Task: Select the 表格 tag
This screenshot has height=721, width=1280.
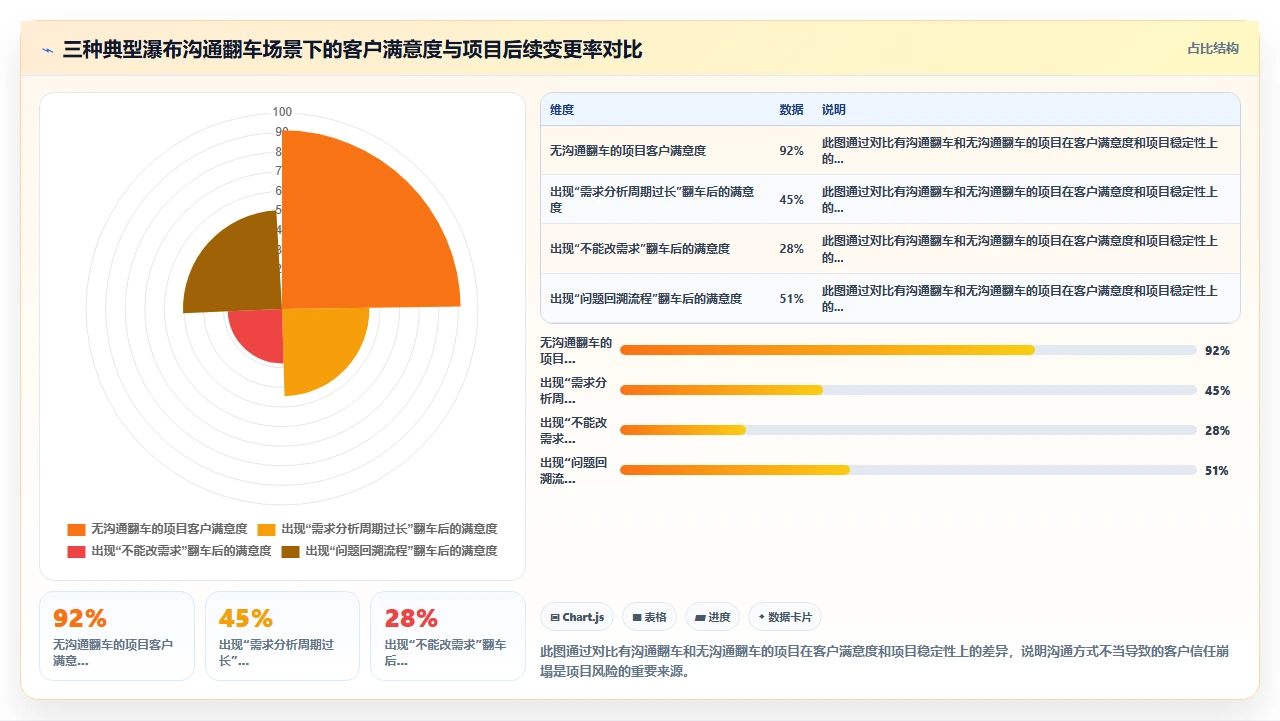Action: click(x=650, y=618)
